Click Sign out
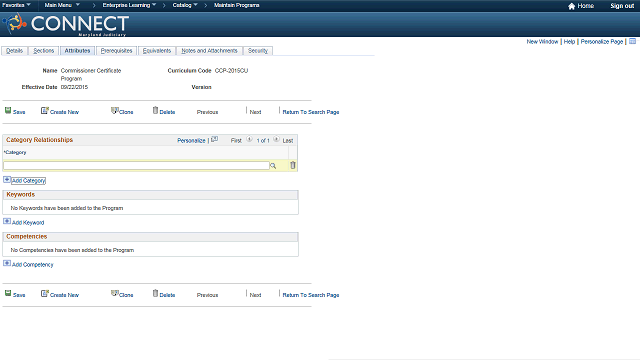 click(622, 6)
